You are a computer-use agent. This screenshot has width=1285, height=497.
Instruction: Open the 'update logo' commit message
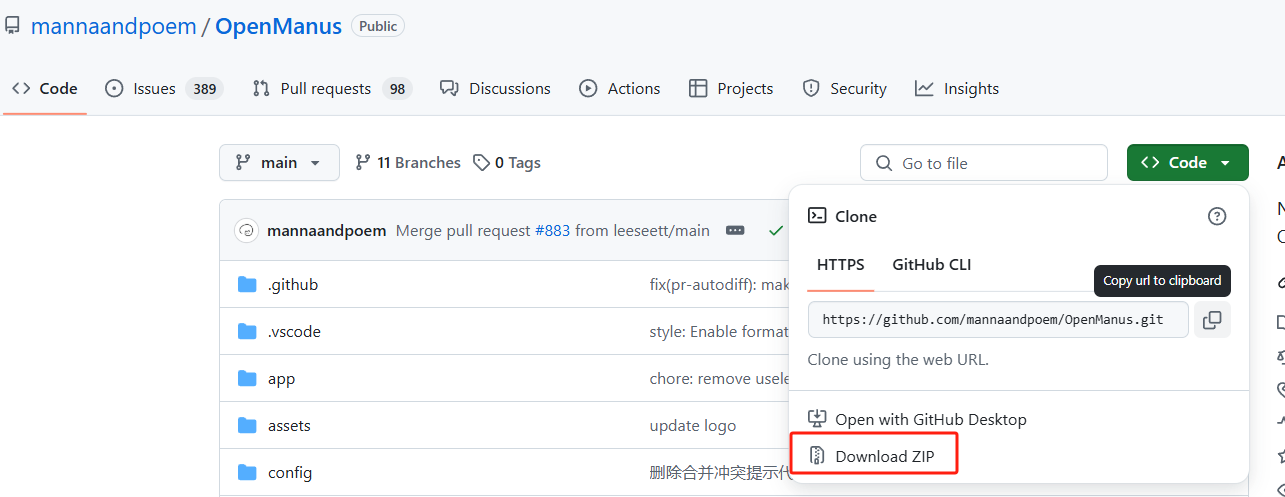click(693, 426)
